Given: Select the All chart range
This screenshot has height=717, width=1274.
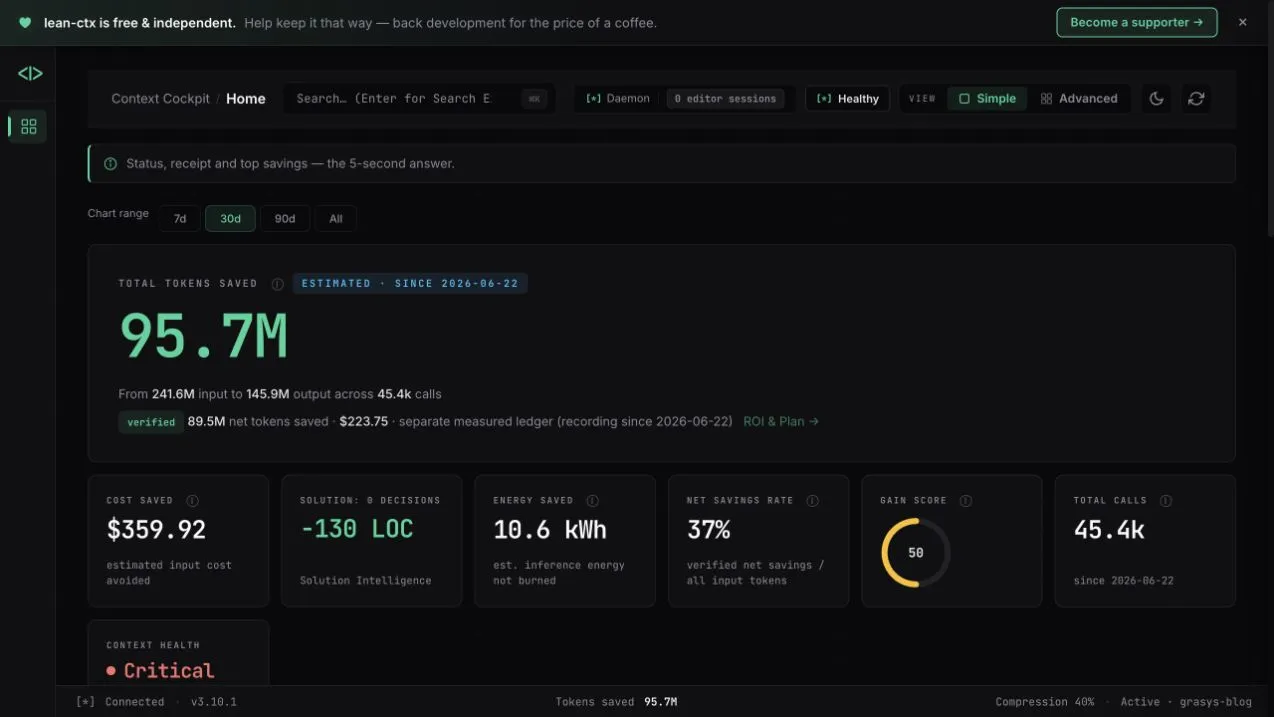Looking at the screenshot, I should tap(336, 218).
